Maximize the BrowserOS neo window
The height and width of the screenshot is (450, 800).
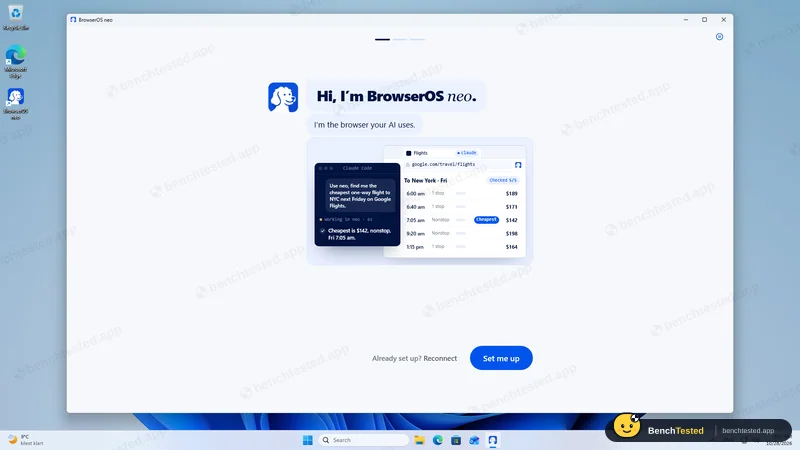705,20
